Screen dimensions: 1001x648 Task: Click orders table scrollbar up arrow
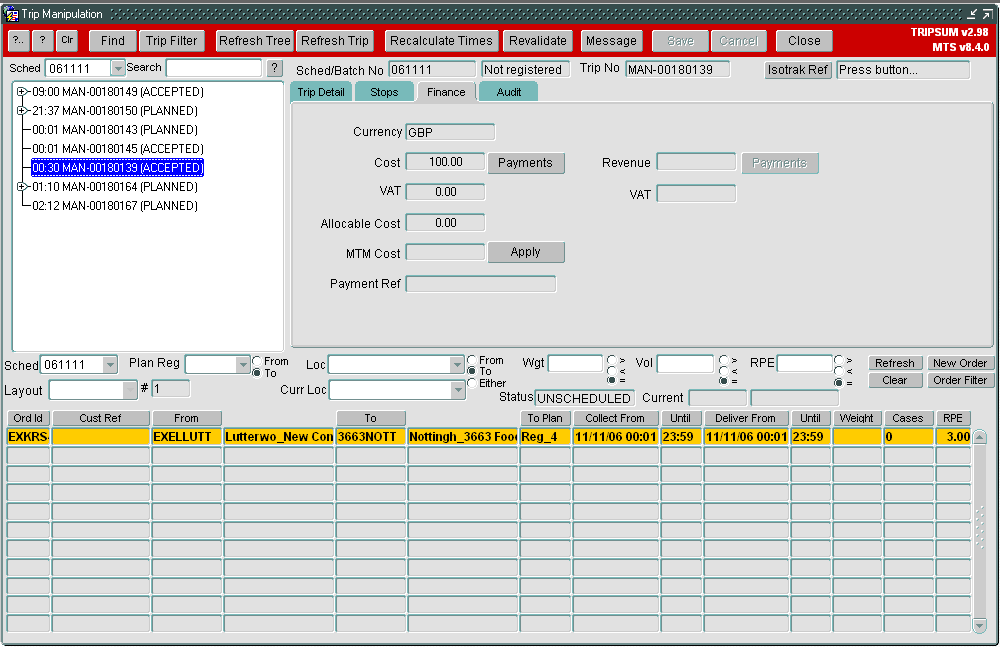[x=979, y=437]
